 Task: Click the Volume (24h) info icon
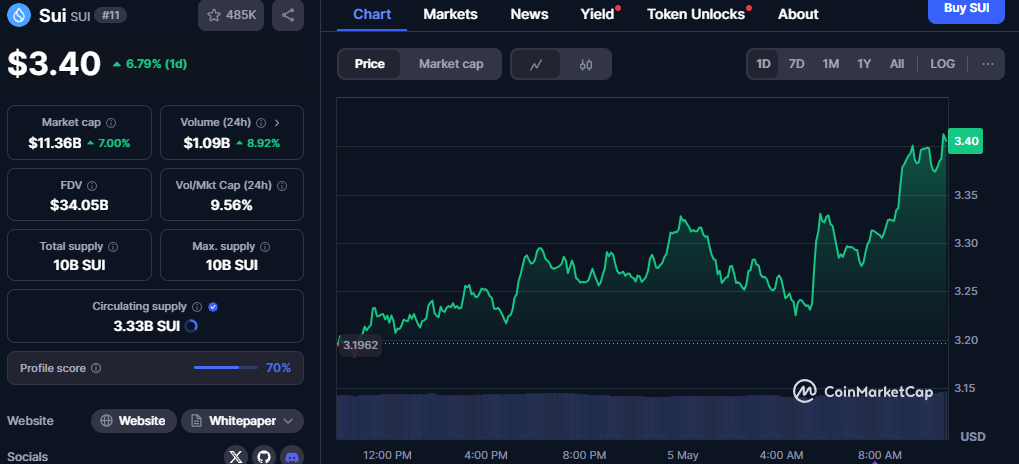click(x=261, y=122)
